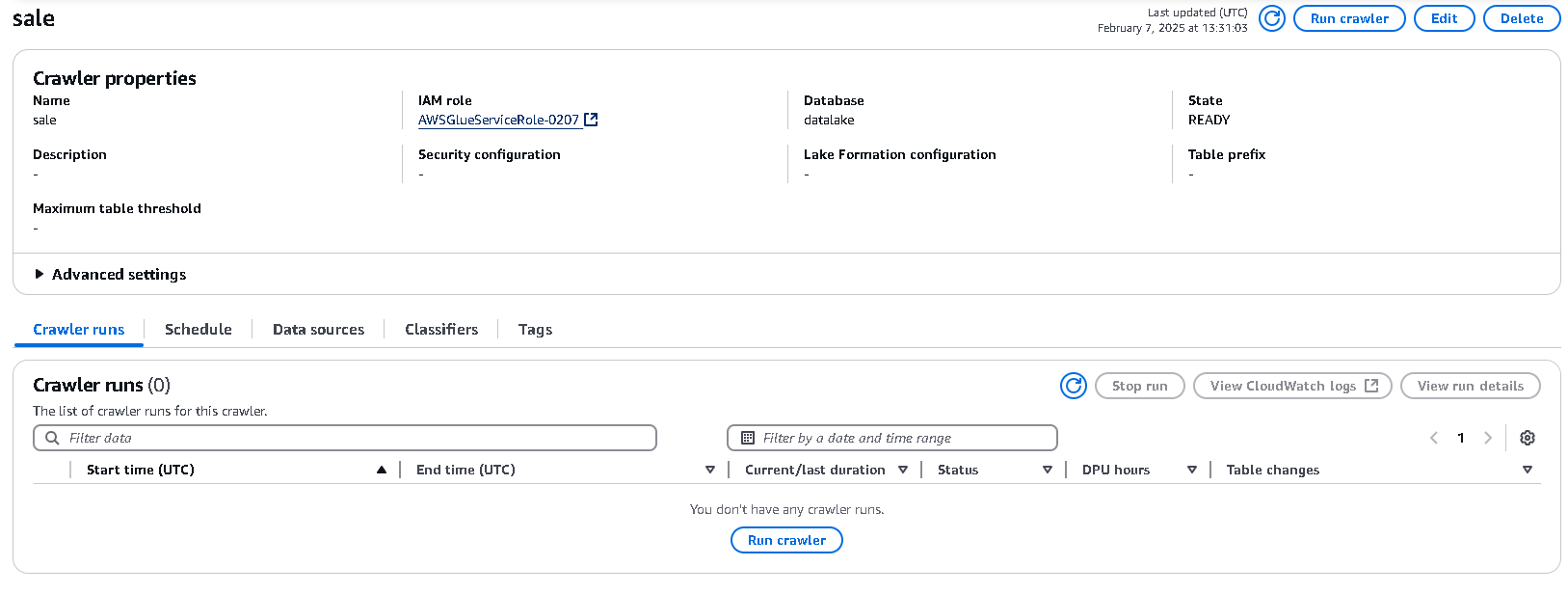Switch to the Schedule tab
This screenshot has width=1568, height=593.
pyautogui.click(x=199, y=330)
